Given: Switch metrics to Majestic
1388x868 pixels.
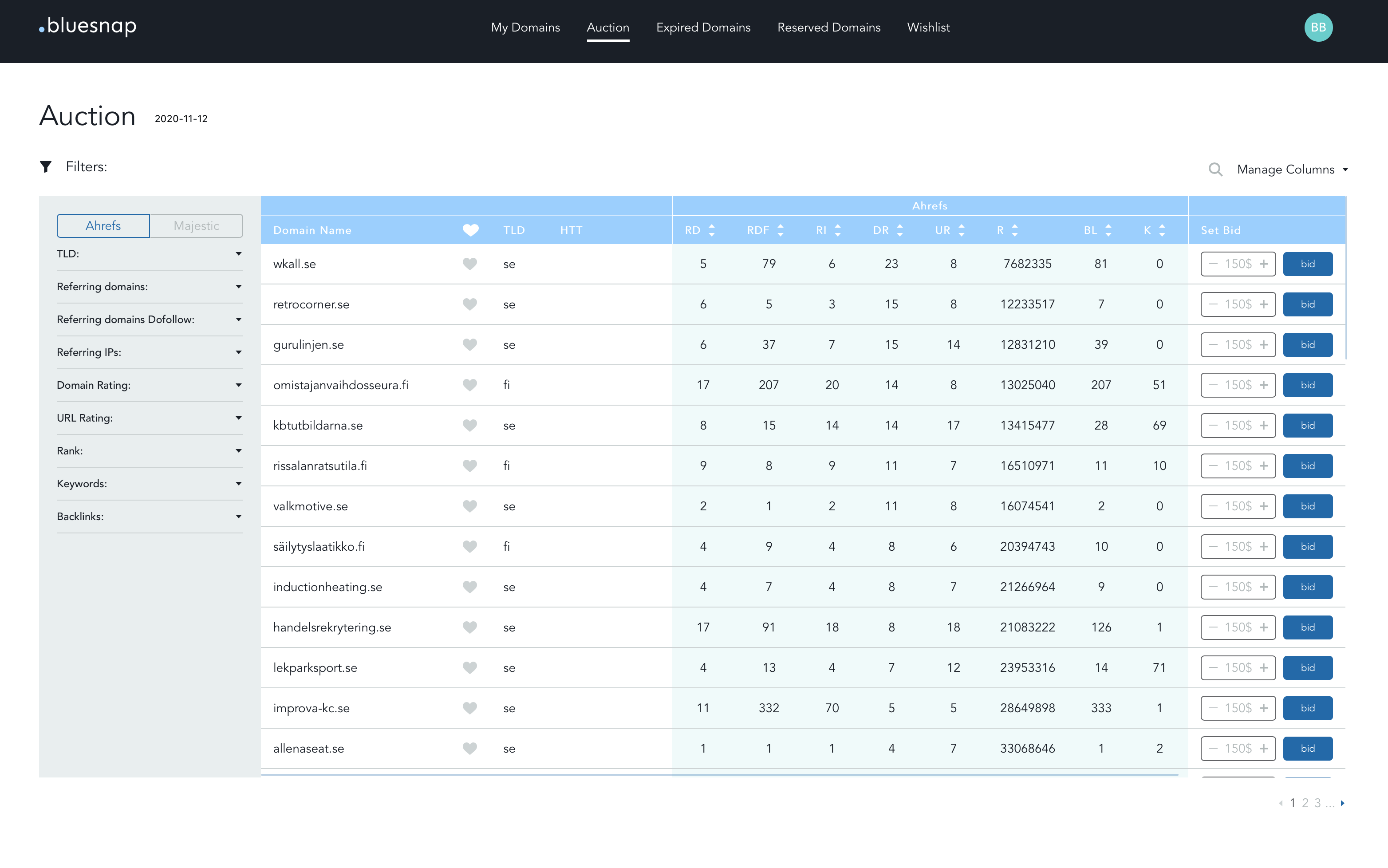Looking at the screenshot, I should (196, 225).
